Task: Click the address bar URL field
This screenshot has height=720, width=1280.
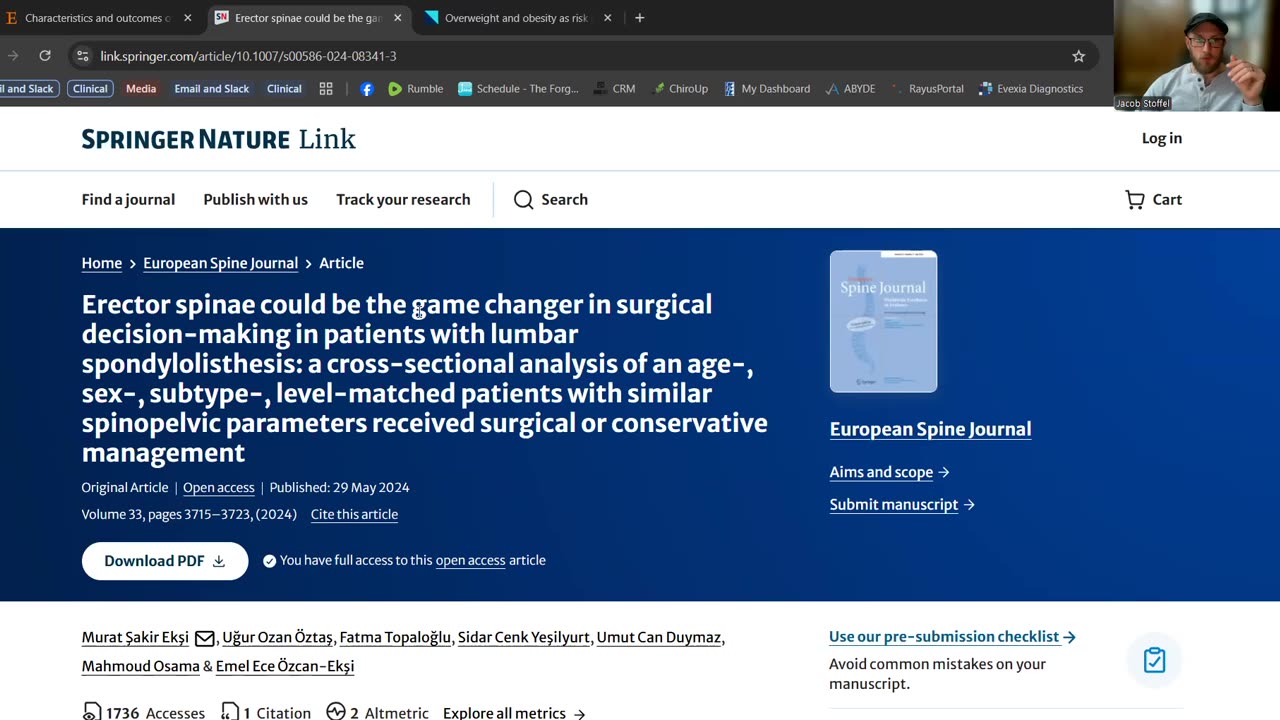Action: click(x=580, y=56)
